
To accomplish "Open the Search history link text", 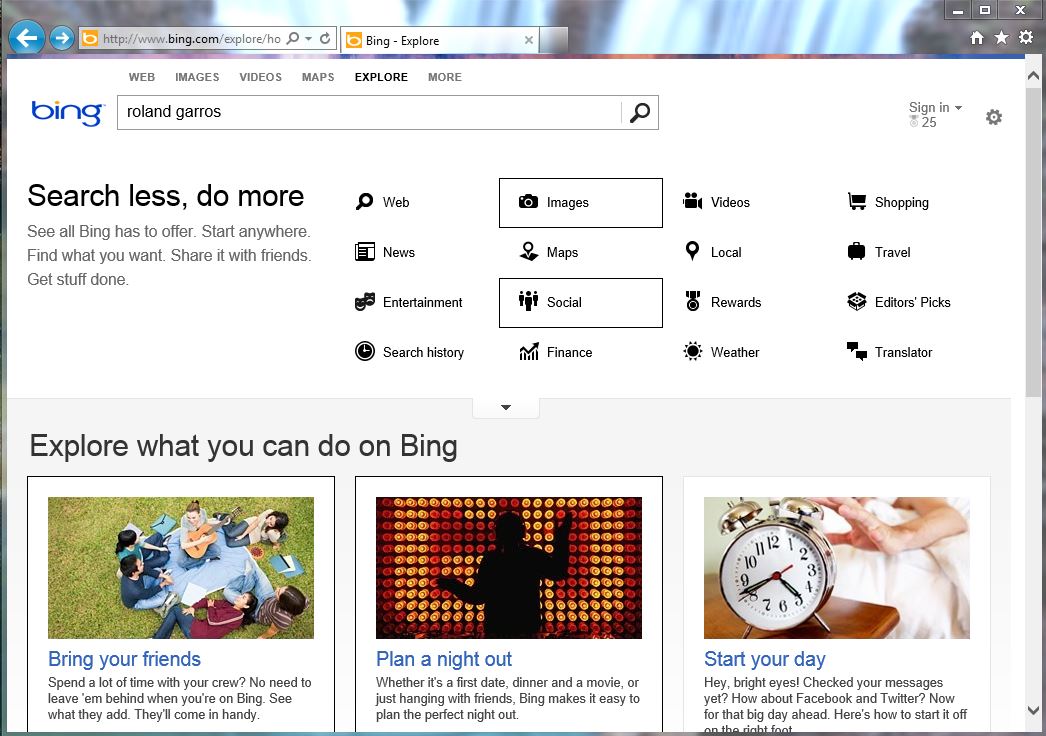I will pos(424,352).
